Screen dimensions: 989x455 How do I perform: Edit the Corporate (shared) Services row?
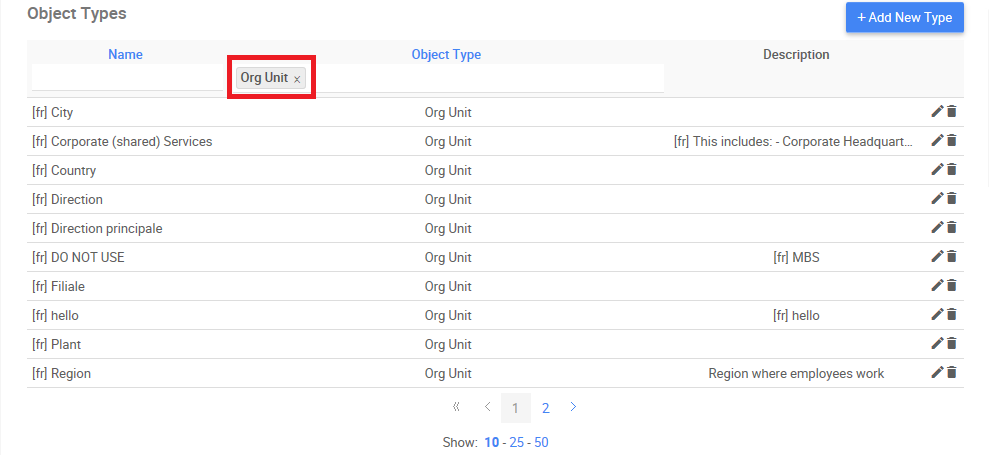[937, 141]
